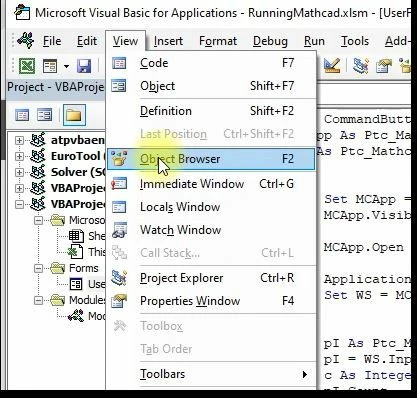This screenshot has height=398, width=417.
Task: Click the Save toolbar icon
Action: pos(84,66)
